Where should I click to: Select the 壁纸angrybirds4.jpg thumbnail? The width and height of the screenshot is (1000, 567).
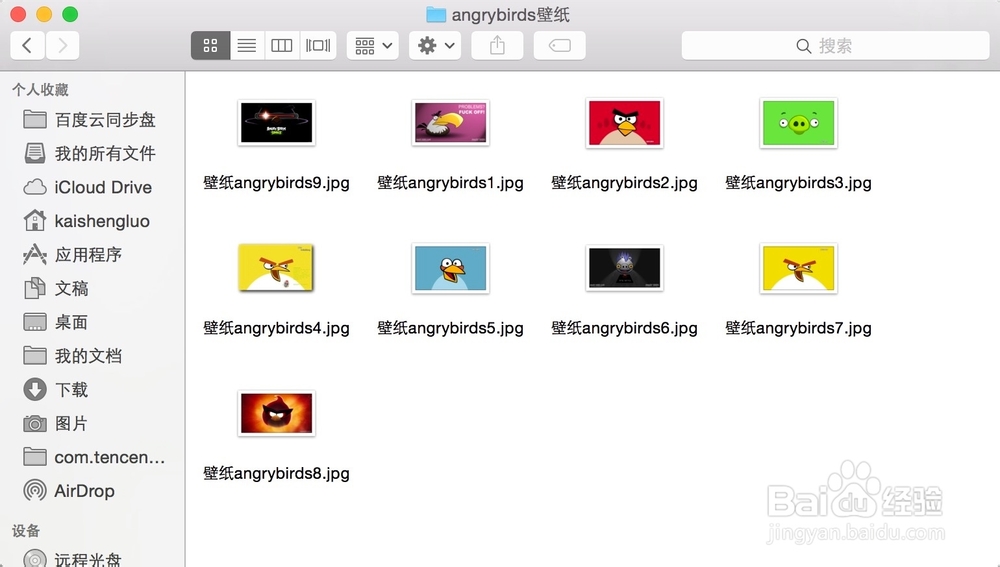coord(276,268)
